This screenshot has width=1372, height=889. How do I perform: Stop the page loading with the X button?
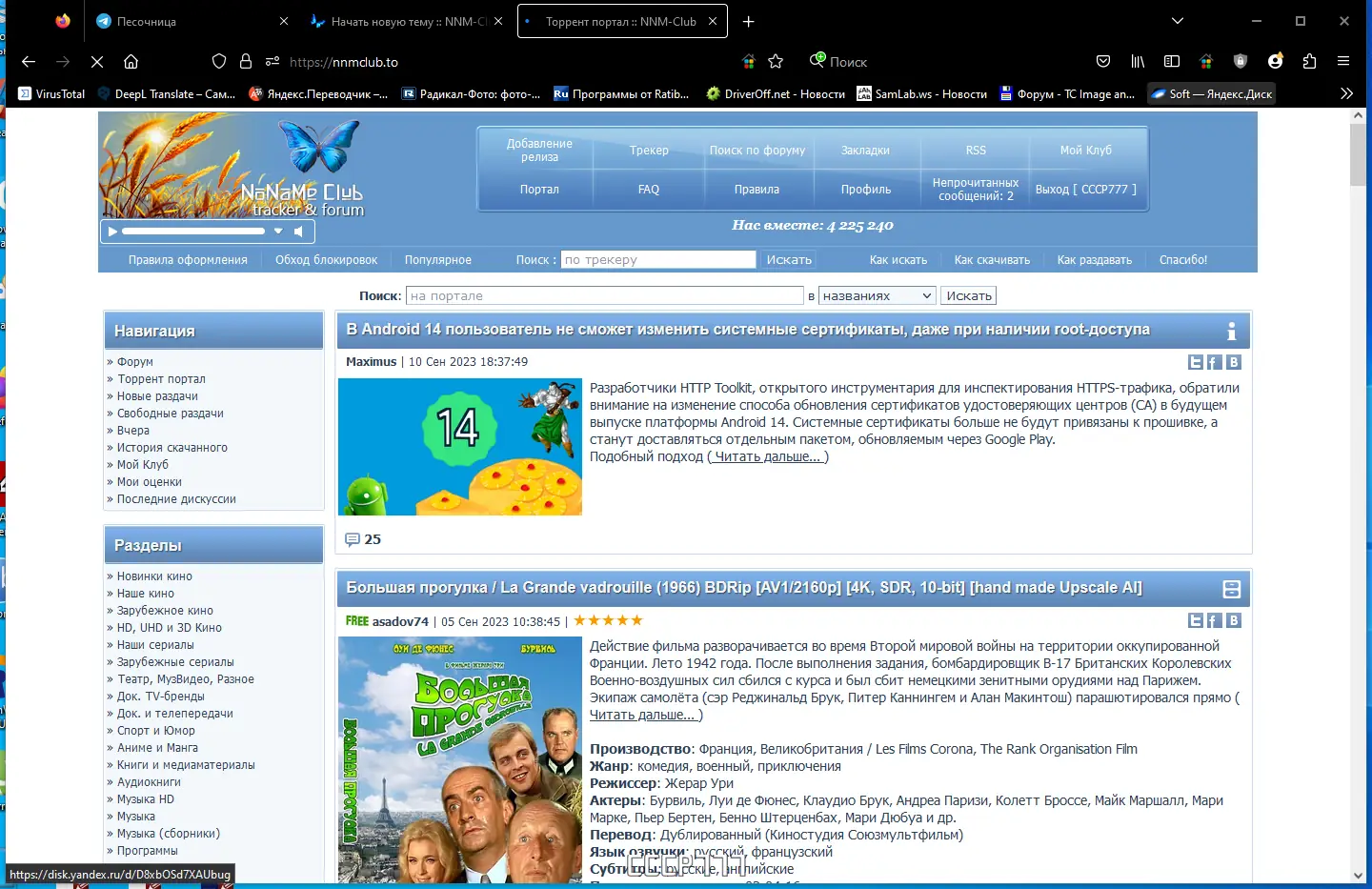[97, 62]
